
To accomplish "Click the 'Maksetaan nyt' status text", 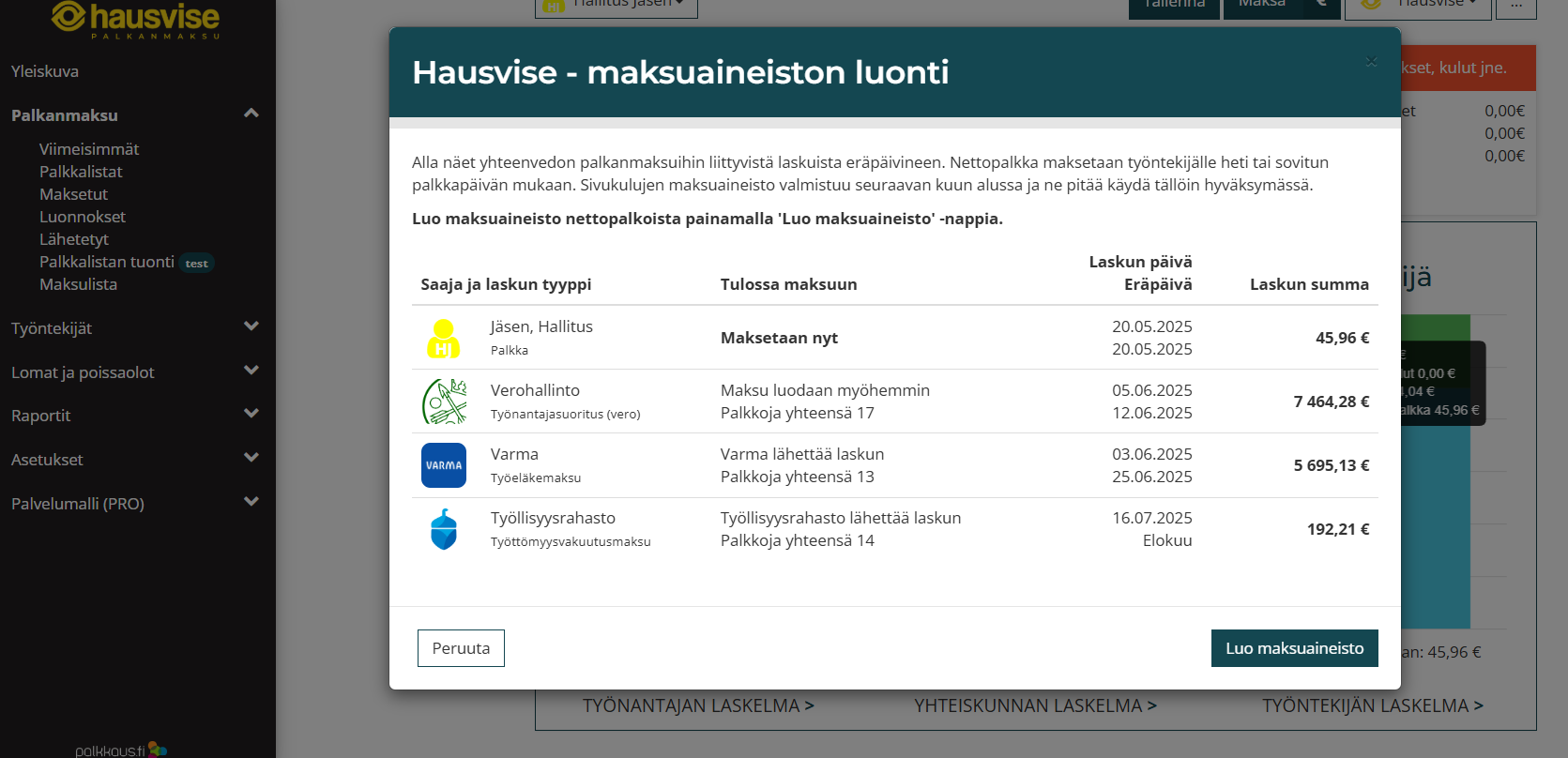I will (x=779, y=338).
